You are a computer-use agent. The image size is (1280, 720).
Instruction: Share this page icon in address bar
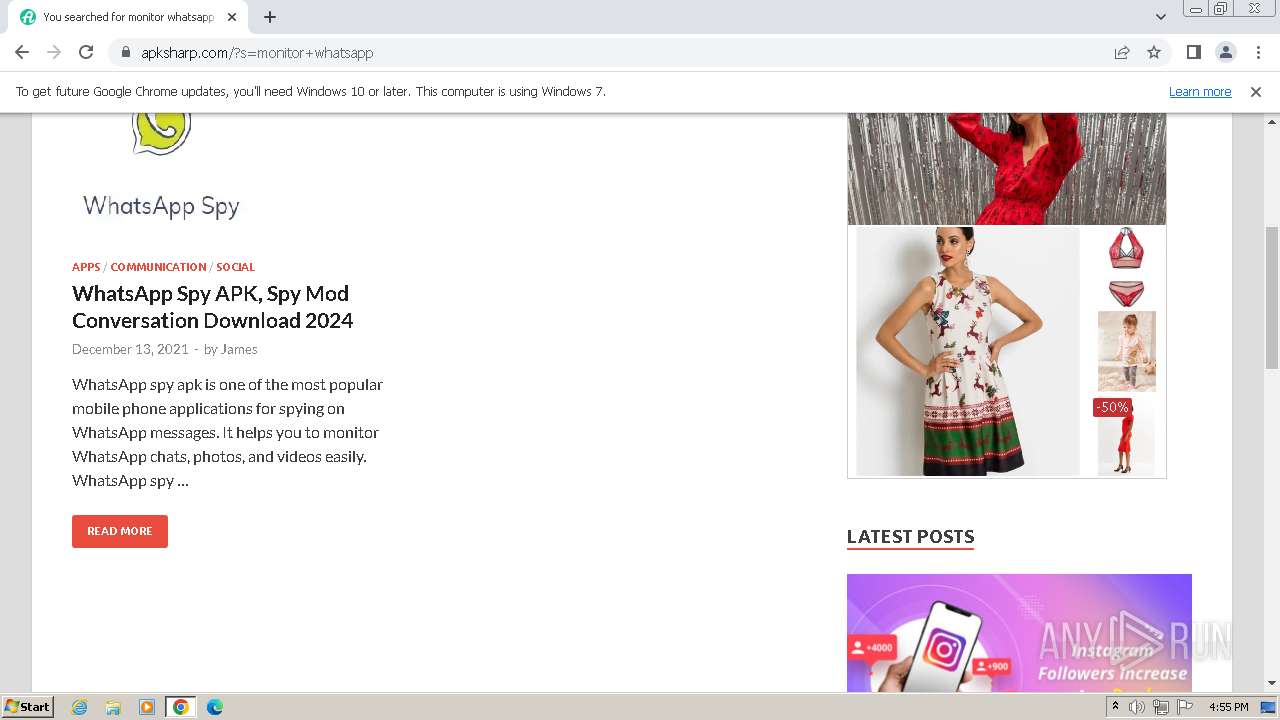[1122, 52]
